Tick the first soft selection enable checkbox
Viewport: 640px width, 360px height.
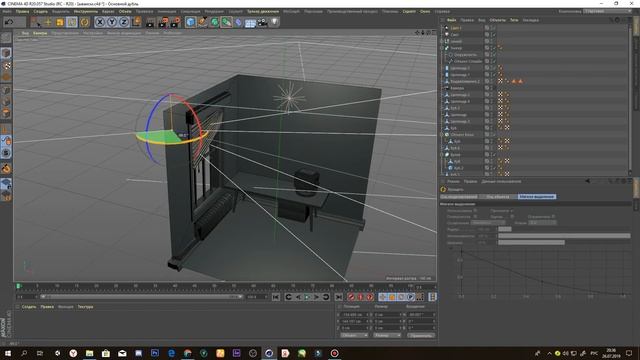coord(475,211)
